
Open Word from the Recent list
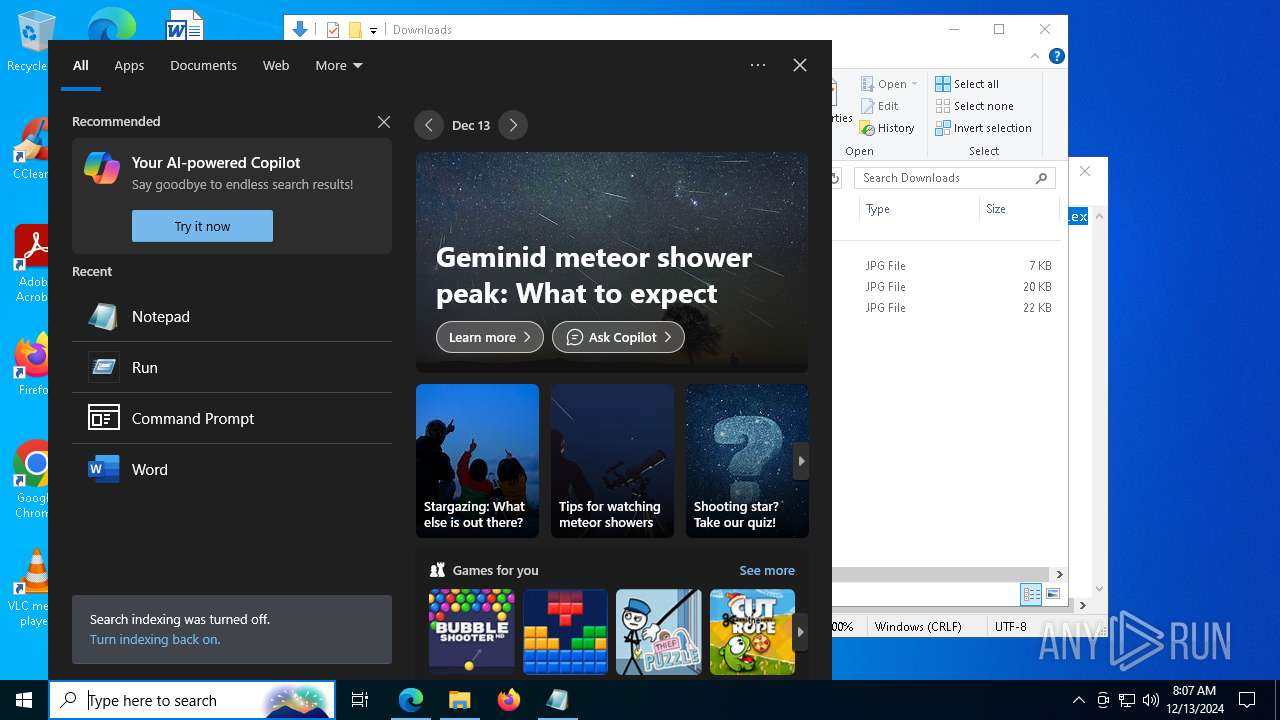[232, 469]
